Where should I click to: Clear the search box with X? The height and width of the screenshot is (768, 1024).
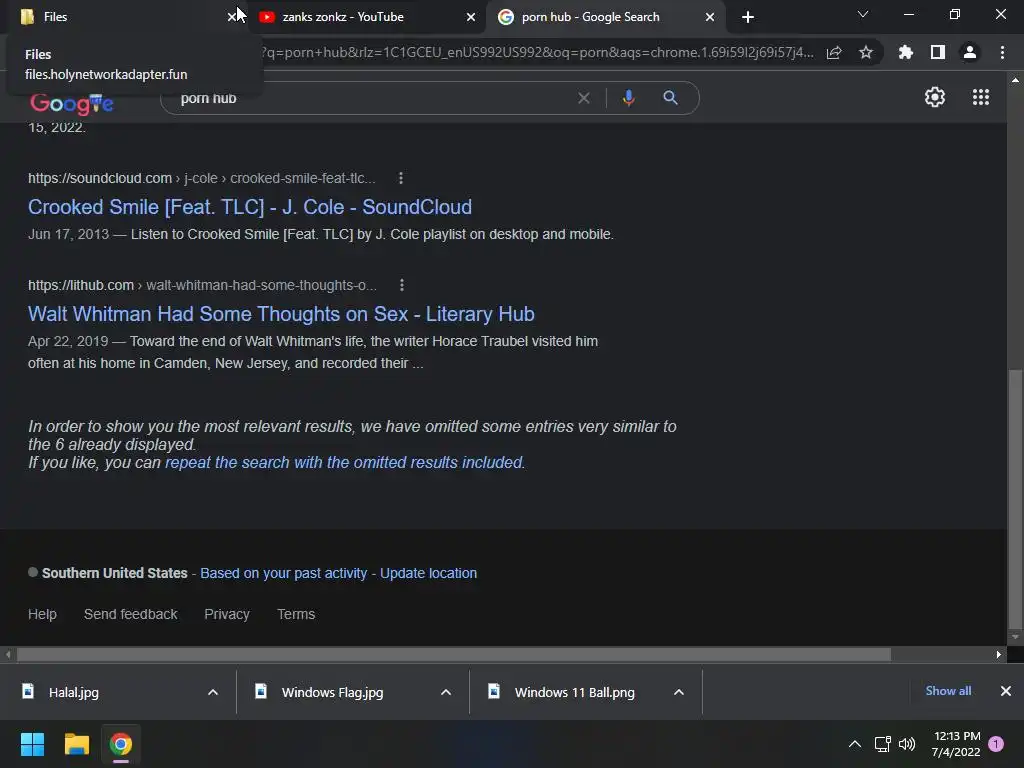pos(584,98)
